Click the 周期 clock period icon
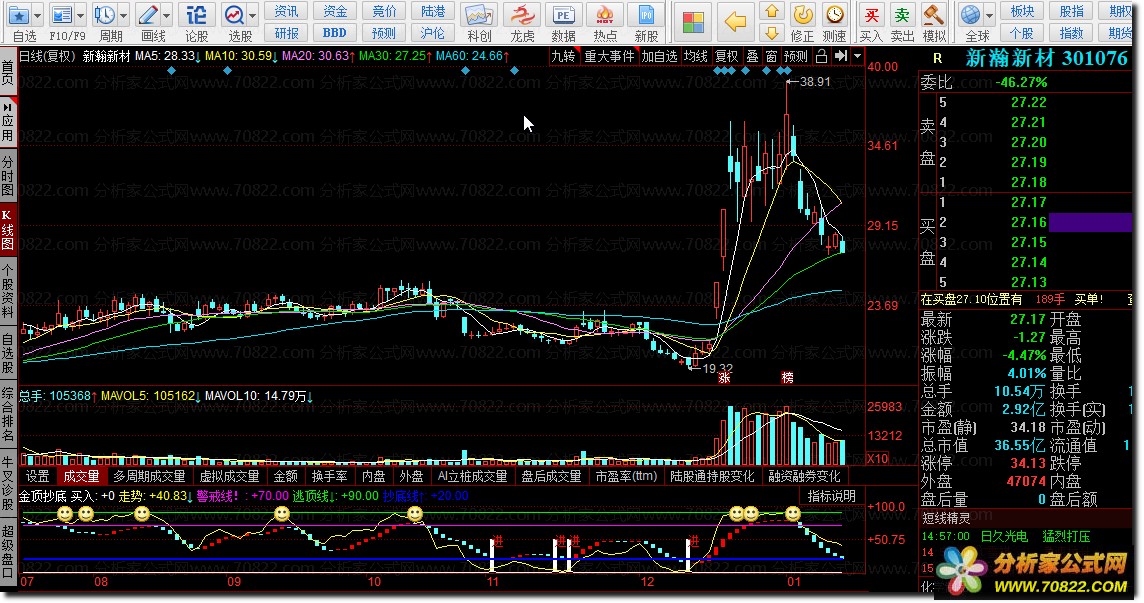 105,15
